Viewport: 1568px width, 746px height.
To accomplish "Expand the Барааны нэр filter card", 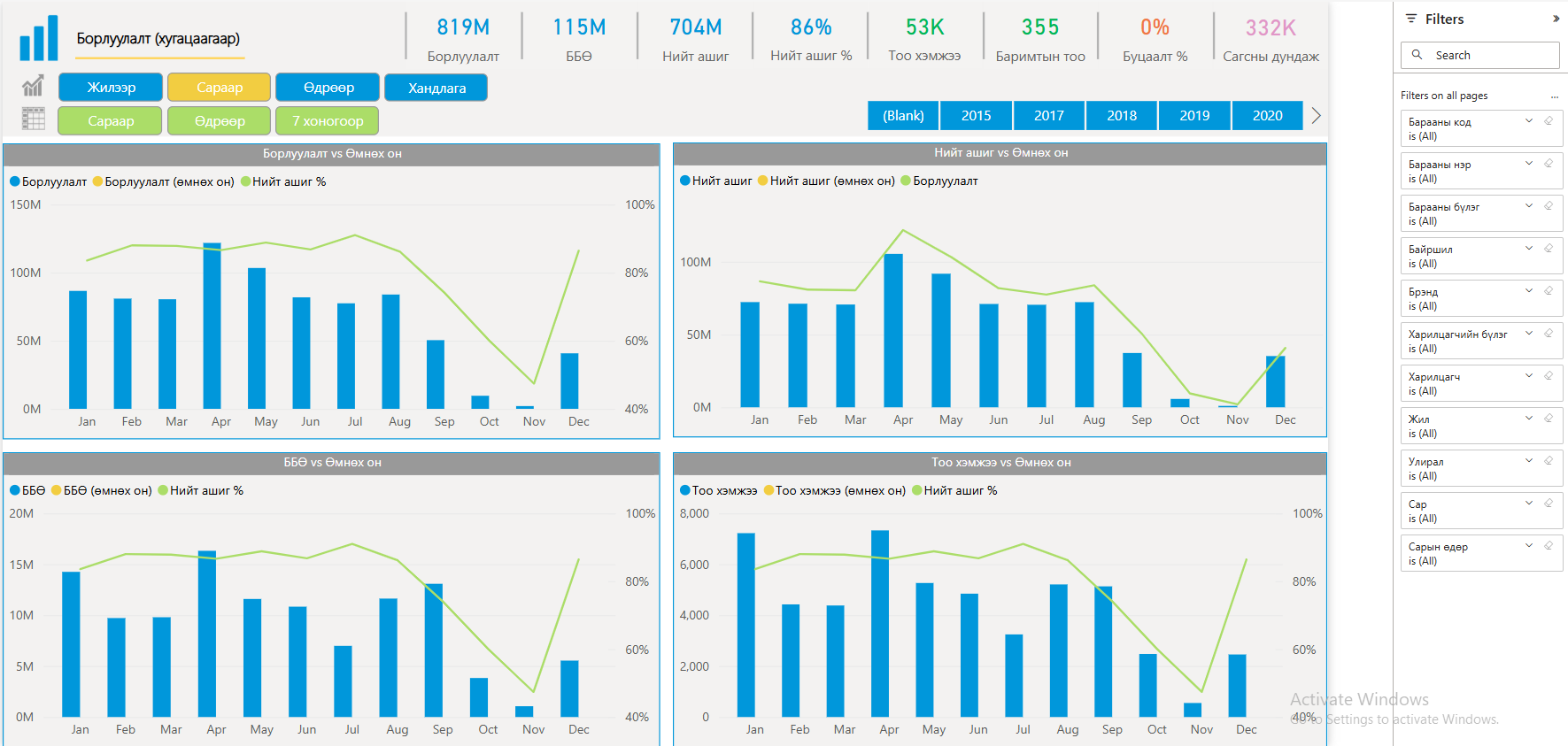I will point(1529,164).
